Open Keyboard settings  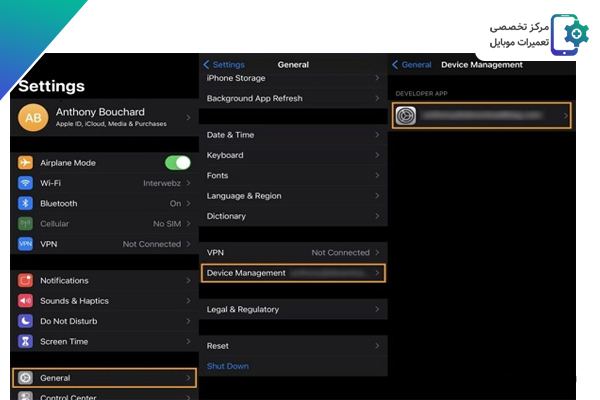coord(293,155)
